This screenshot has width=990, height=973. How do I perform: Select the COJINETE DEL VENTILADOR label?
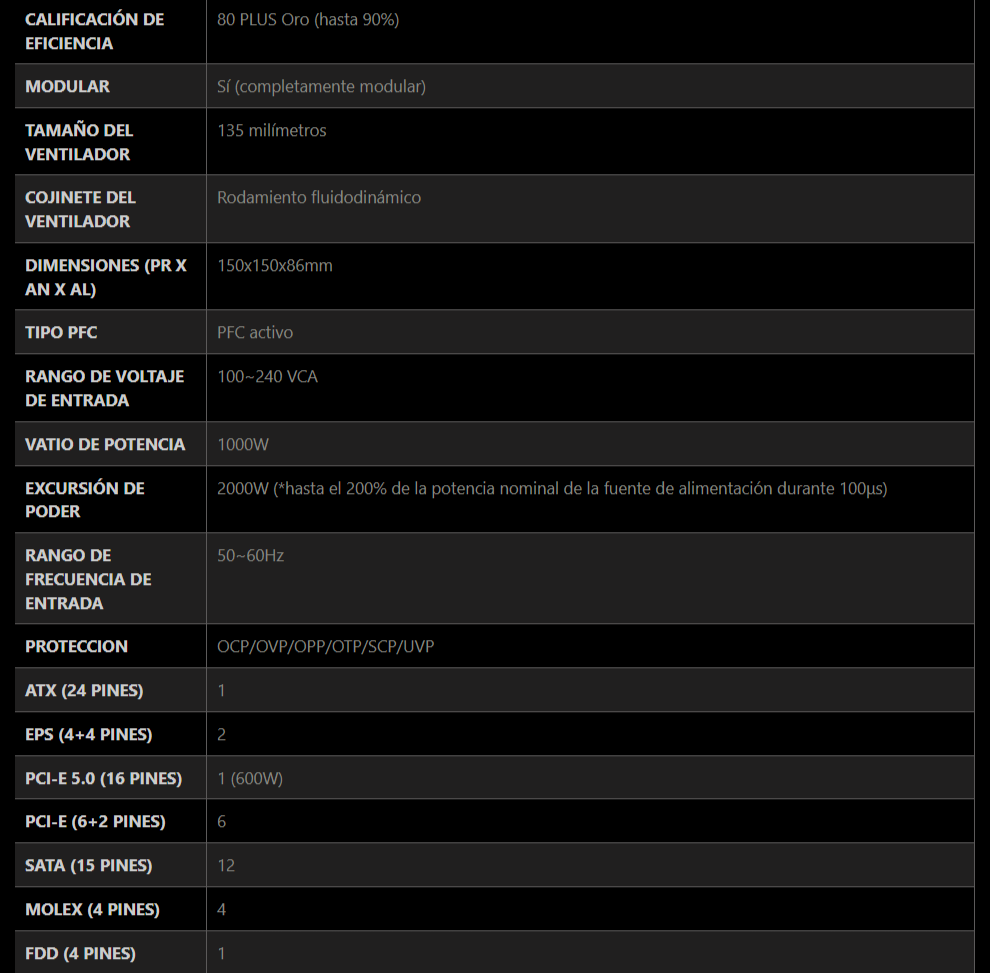tap(80, 209)
